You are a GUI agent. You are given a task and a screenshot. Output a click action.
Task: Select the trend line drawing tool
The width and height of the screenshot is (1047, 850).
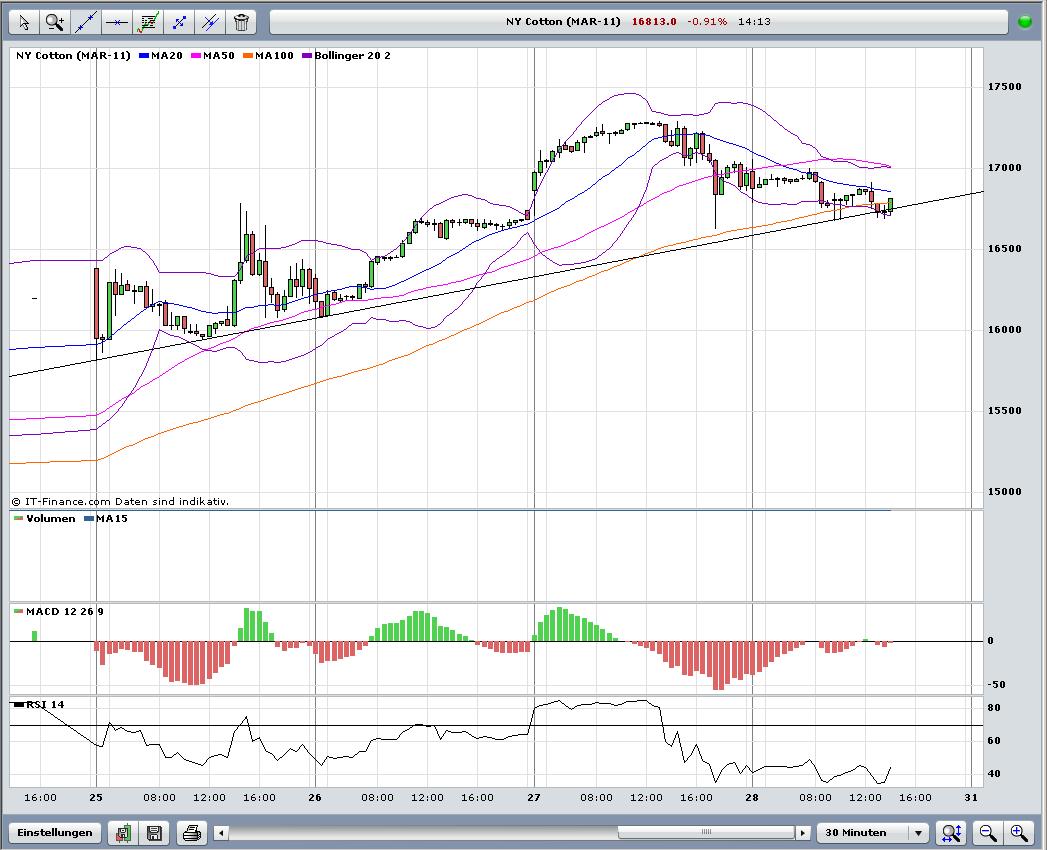point(86,21)
